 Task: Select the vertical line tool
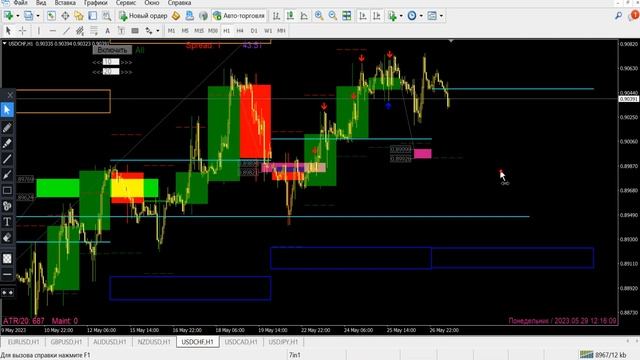click(x=39, y=31)
